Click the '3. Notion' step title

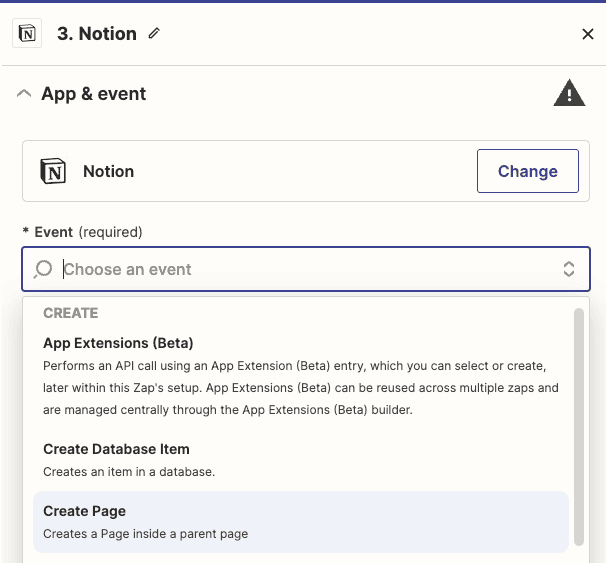(x=97, y=34)
